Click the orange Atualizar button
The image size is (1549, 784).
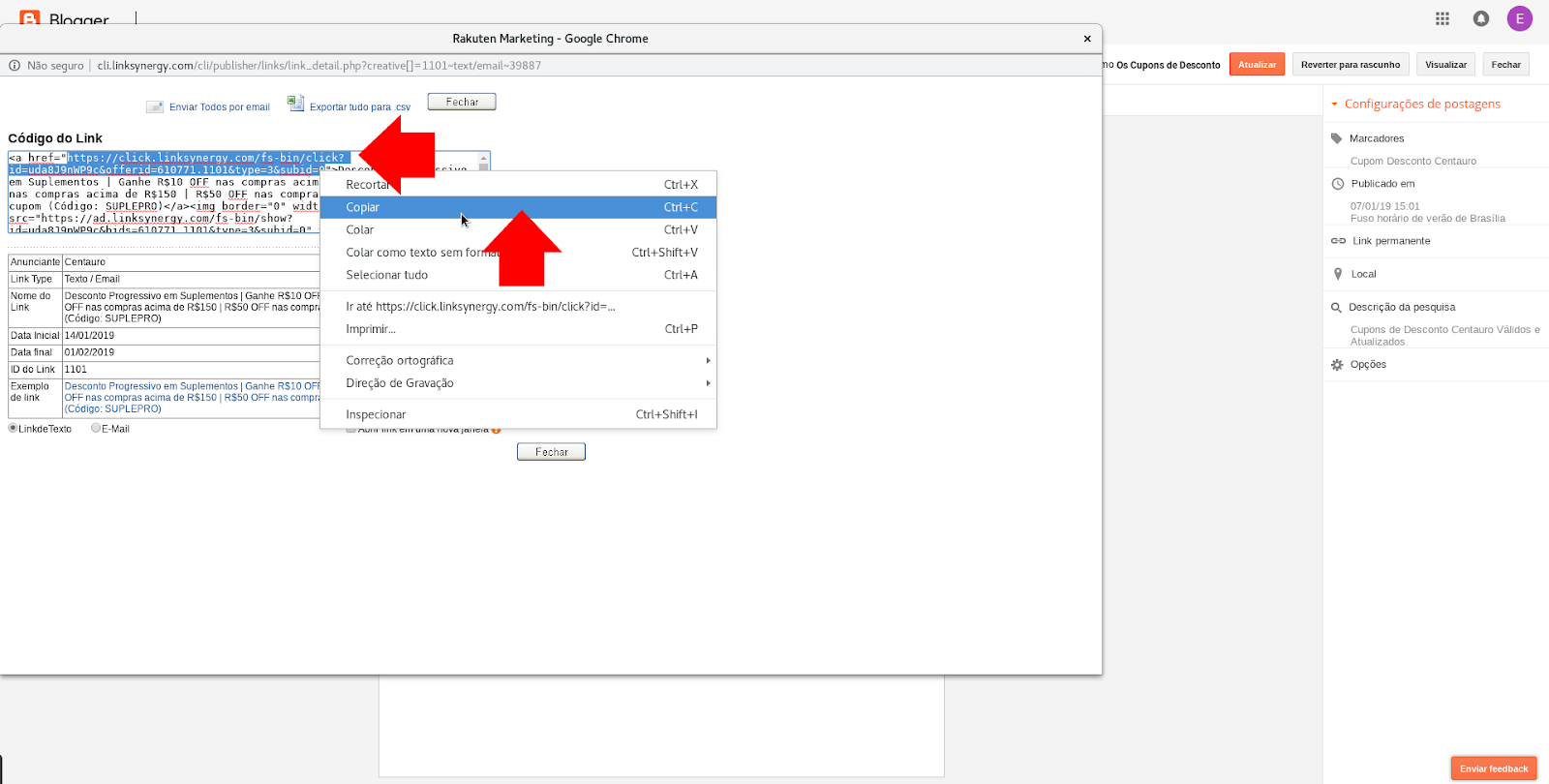[x=1258, y=64]
